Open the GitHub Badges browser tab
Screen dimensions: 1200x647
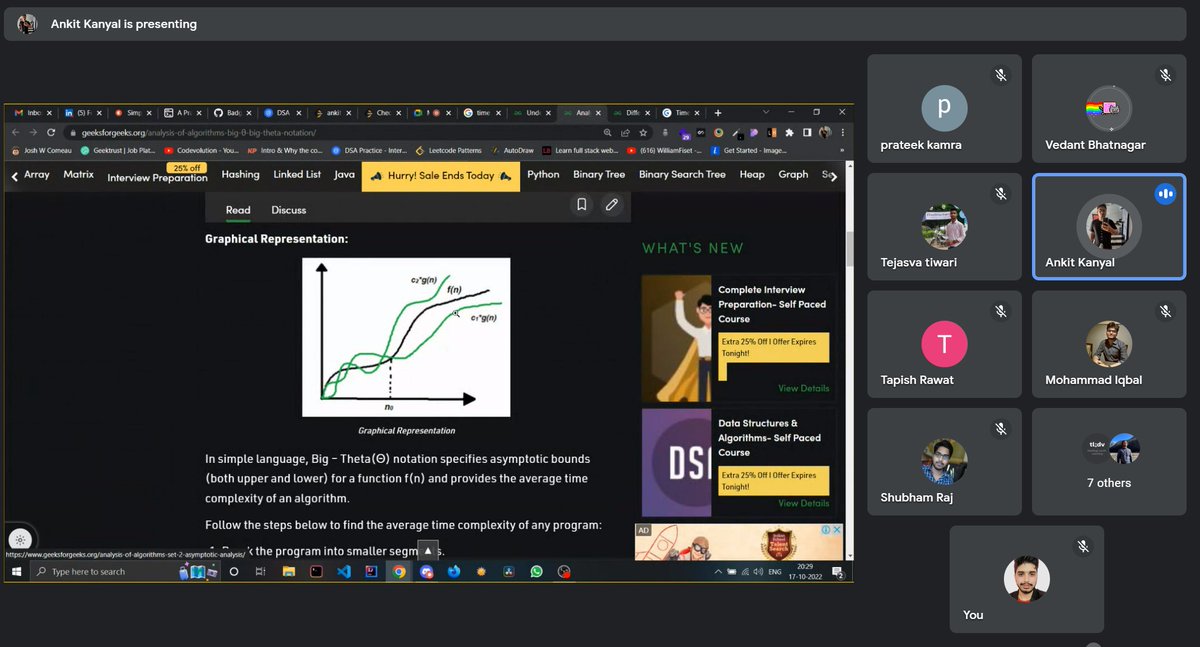coord(233,113)
